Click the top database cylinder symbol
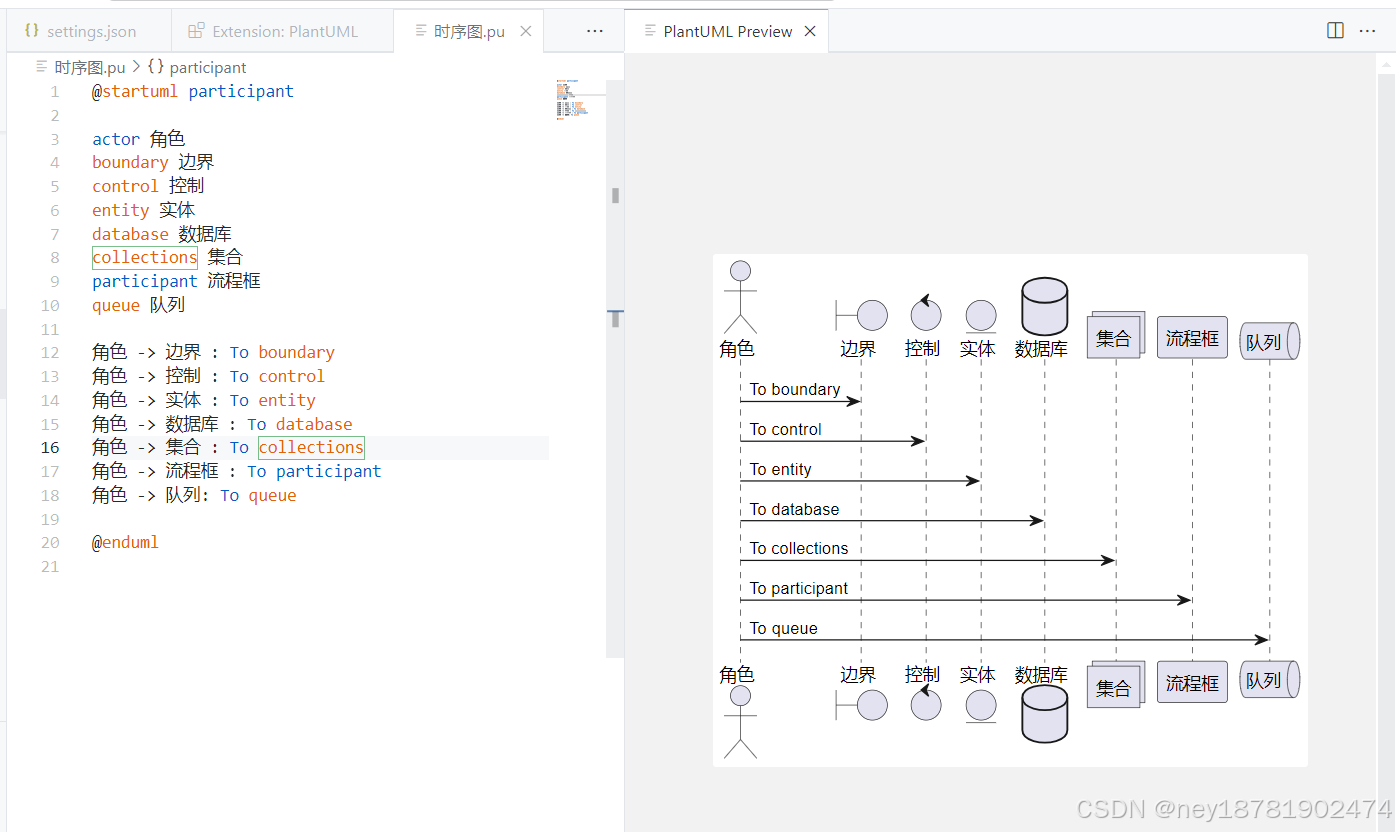1396x832 pixels. coord(1044,307)
